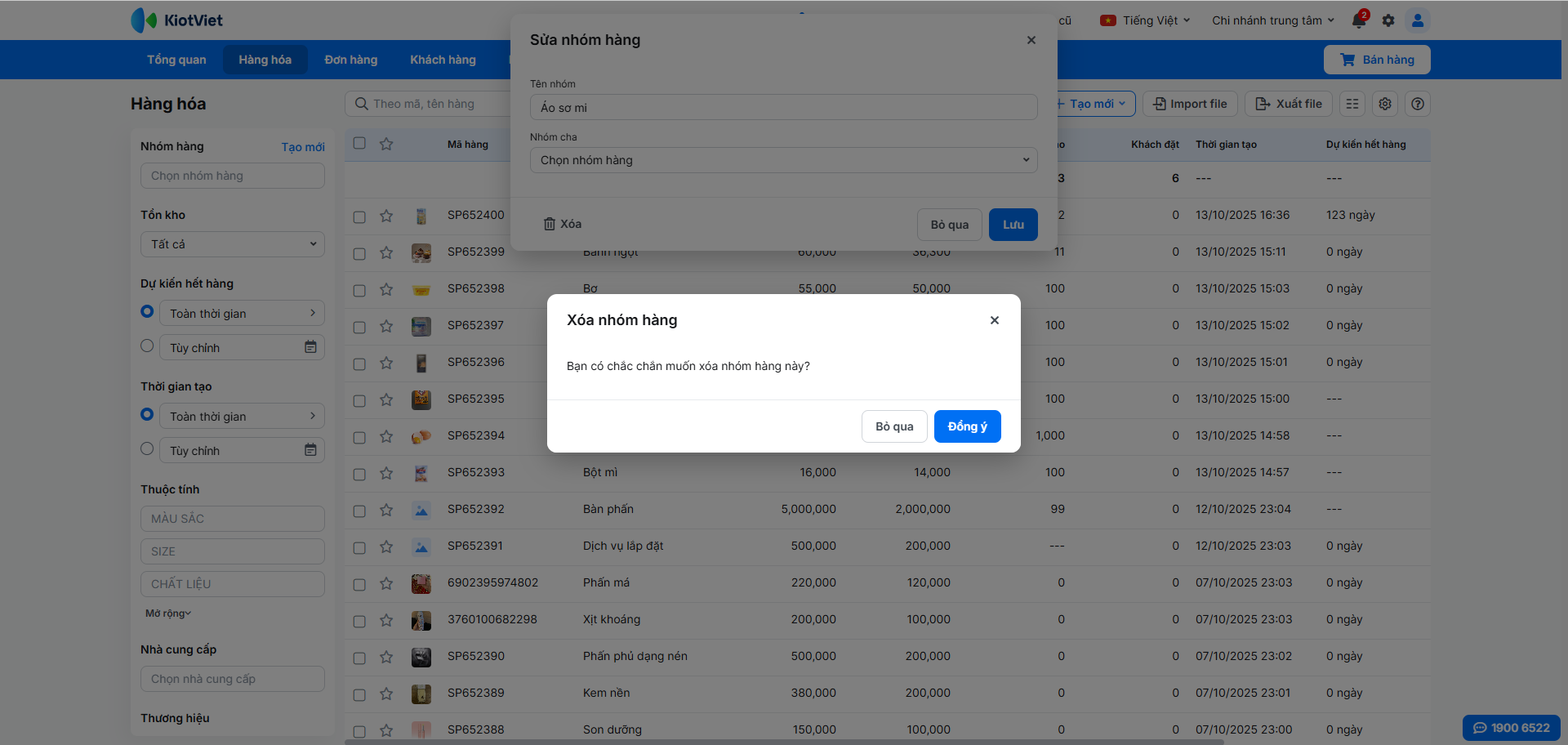
Task: Expand attributes with Mở rộng
Action: (168, 613)
